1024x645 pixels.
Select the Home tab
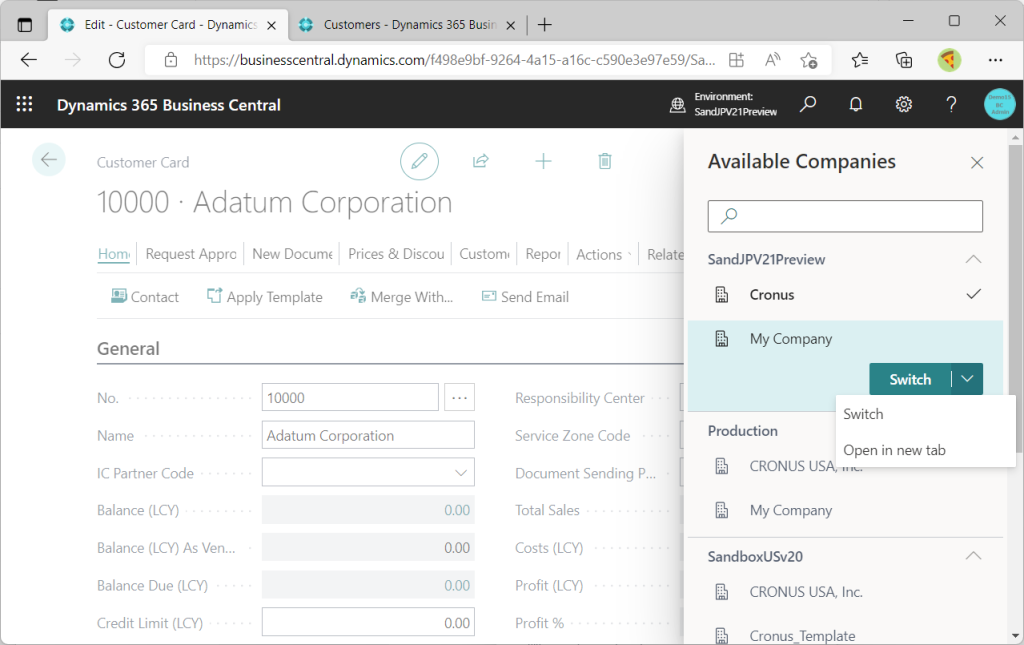(114, 254)
